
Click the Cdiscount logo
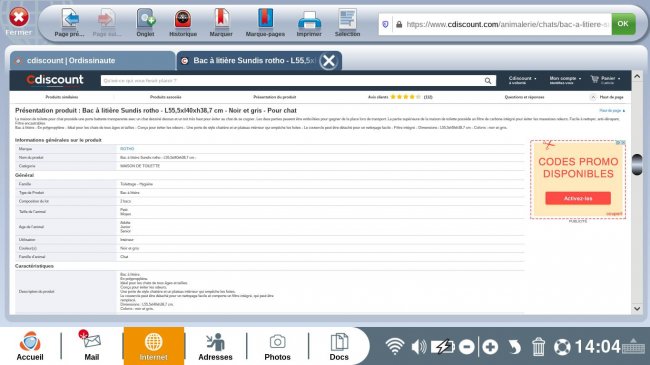(55, 80)
